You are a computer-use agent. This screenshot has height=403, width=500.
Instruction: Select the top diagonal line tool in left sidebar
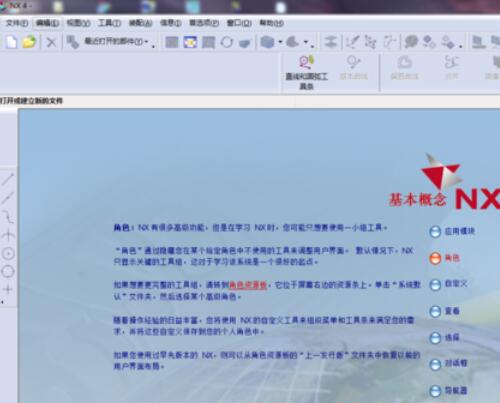click(8, 179)
